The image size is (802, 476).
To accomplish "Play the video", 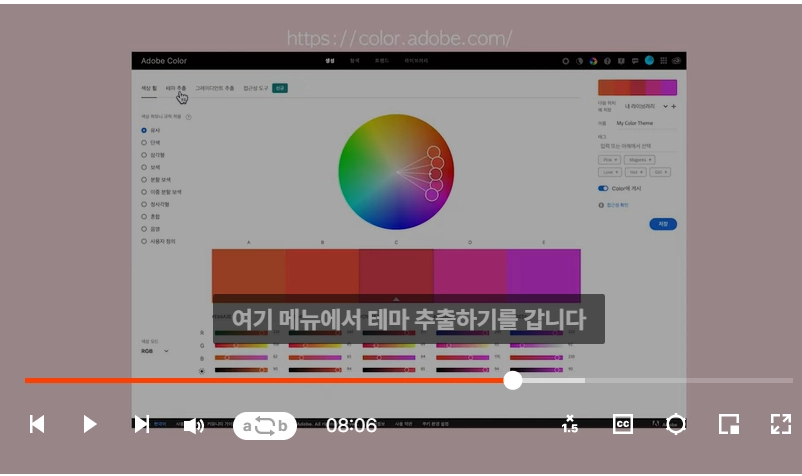I will 90,424.
